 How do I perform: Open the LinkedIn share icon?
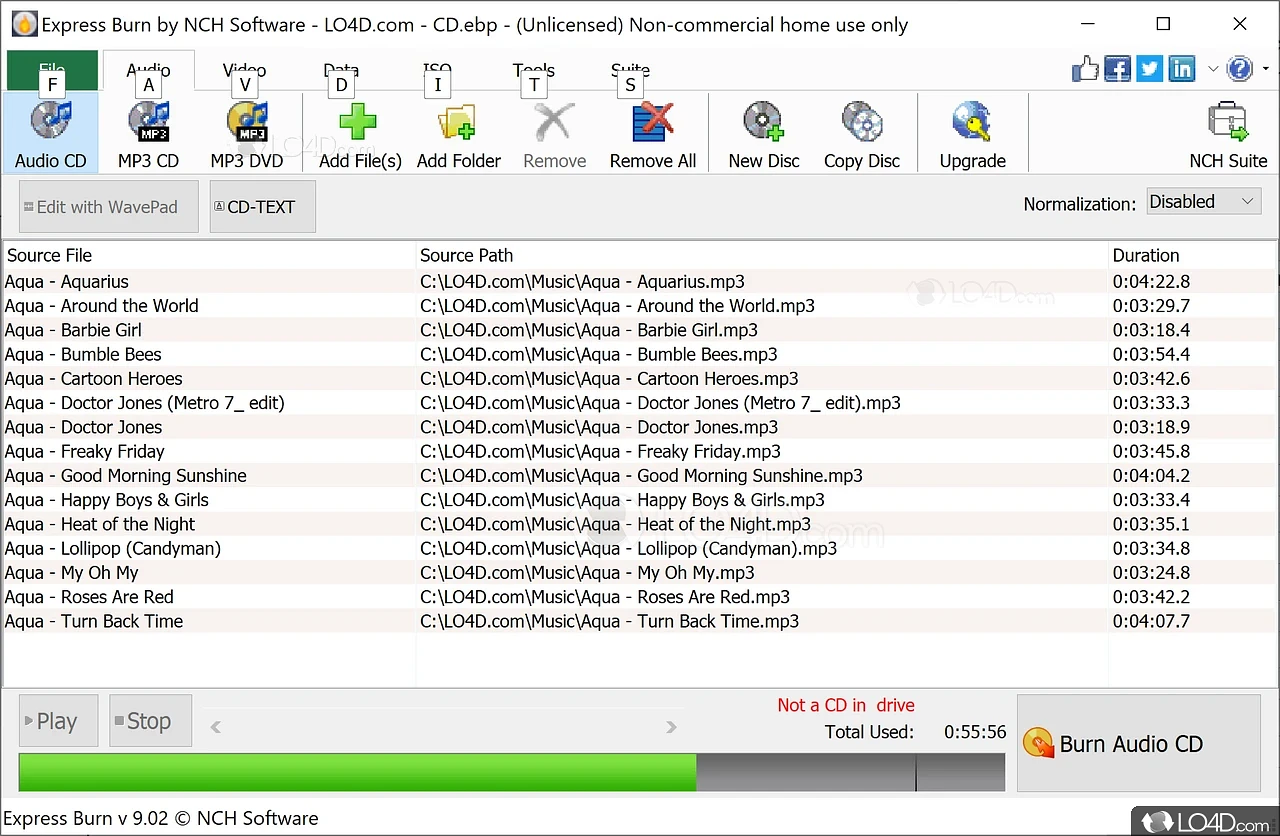click(1182, 69)
